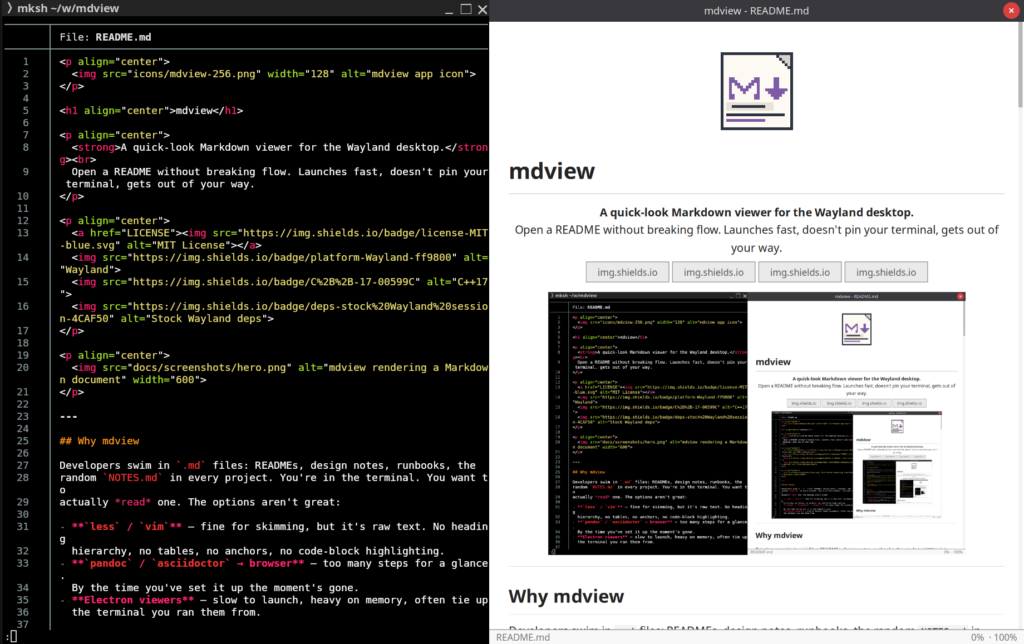
Task: Click the 'mksh ~/w/mdview' terminal title
Action: 68,8
